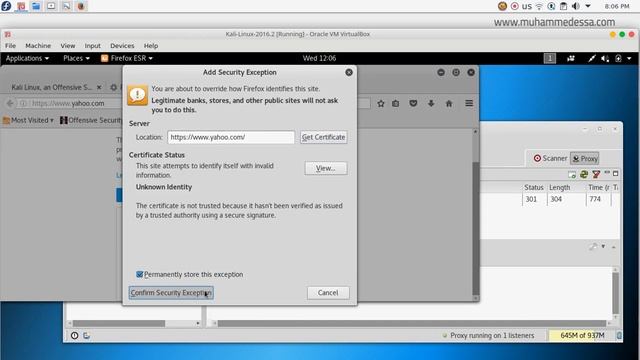Sort by Status column header

[x=534, y=187]
